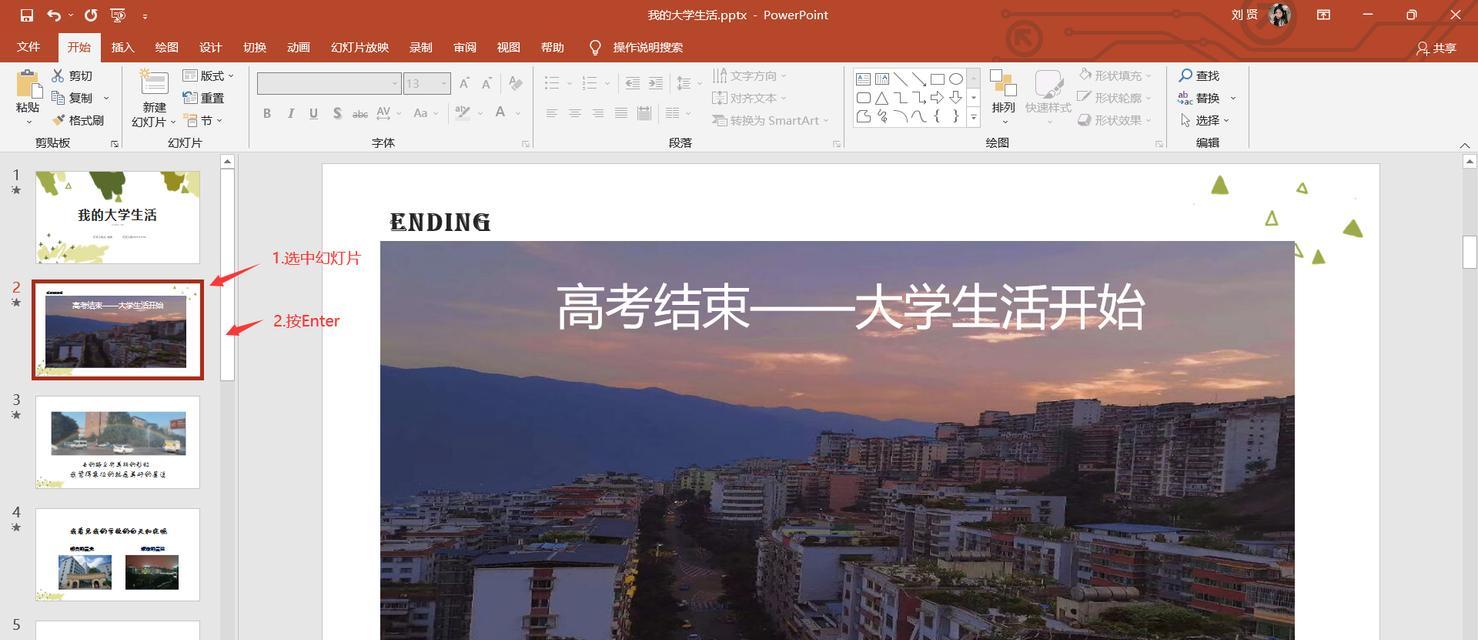Open the Select (选择) dropdown
1478x640 pixels.
pyautogui.click(x=1204, y=120)
